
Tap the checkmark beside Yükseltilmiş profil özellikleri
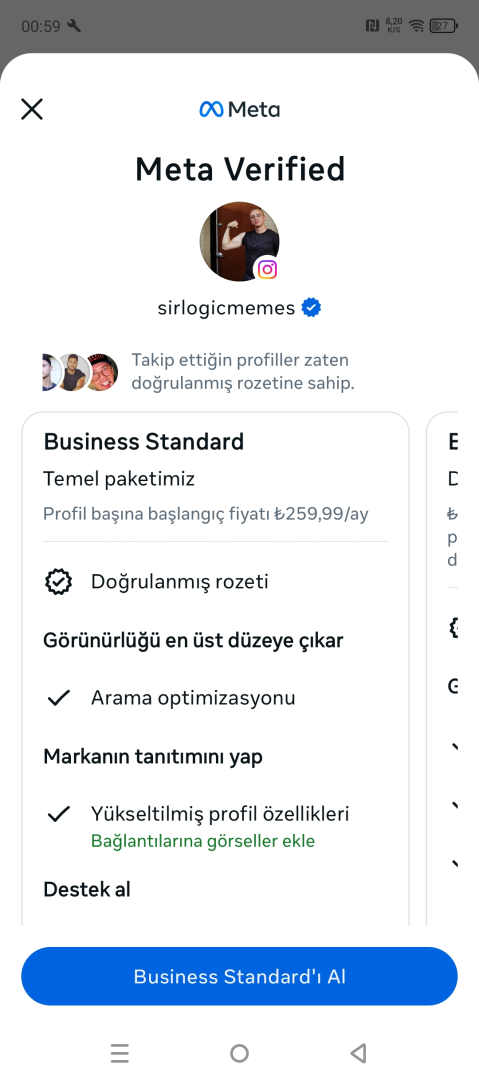tap(59, 814)
